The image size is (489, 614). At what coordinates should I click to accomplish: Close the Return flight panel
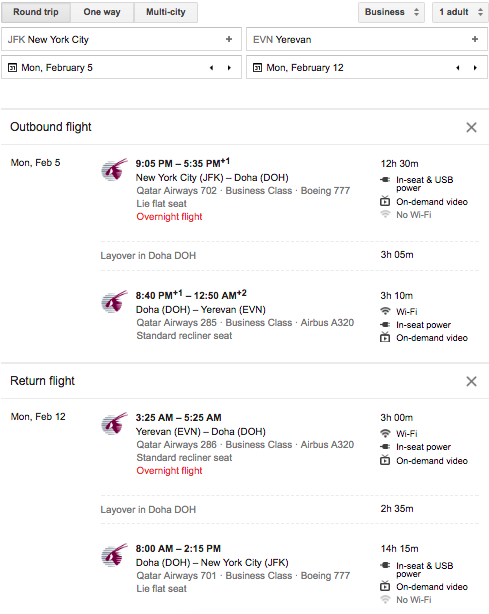click(x=471, y=381)
